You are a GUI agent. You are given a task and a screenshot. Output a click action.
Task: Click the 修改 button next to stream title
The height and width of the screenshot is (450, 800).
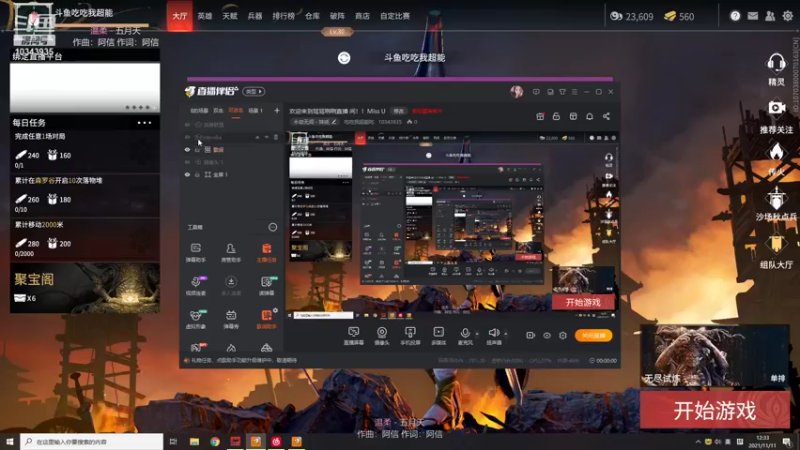(x=398, y=111)
